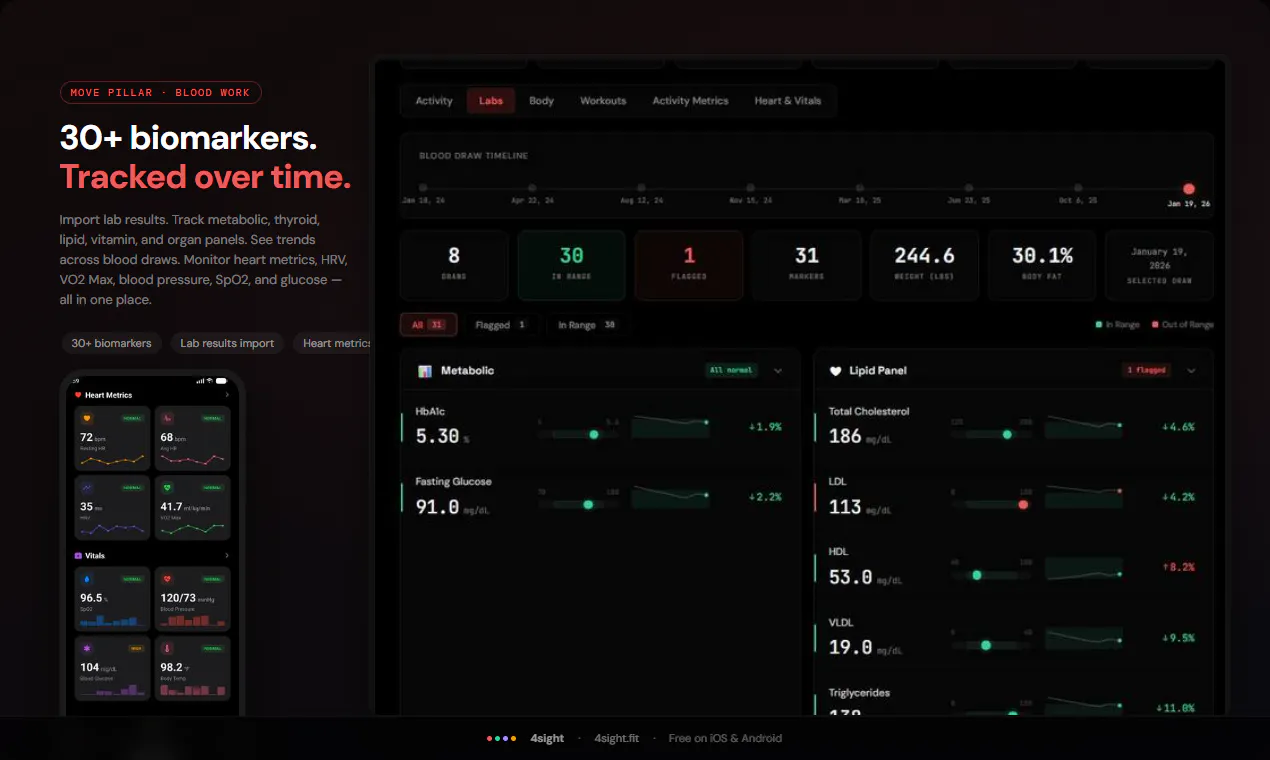Select Nov 15, 24 blood draw marker

pos(750,188)
